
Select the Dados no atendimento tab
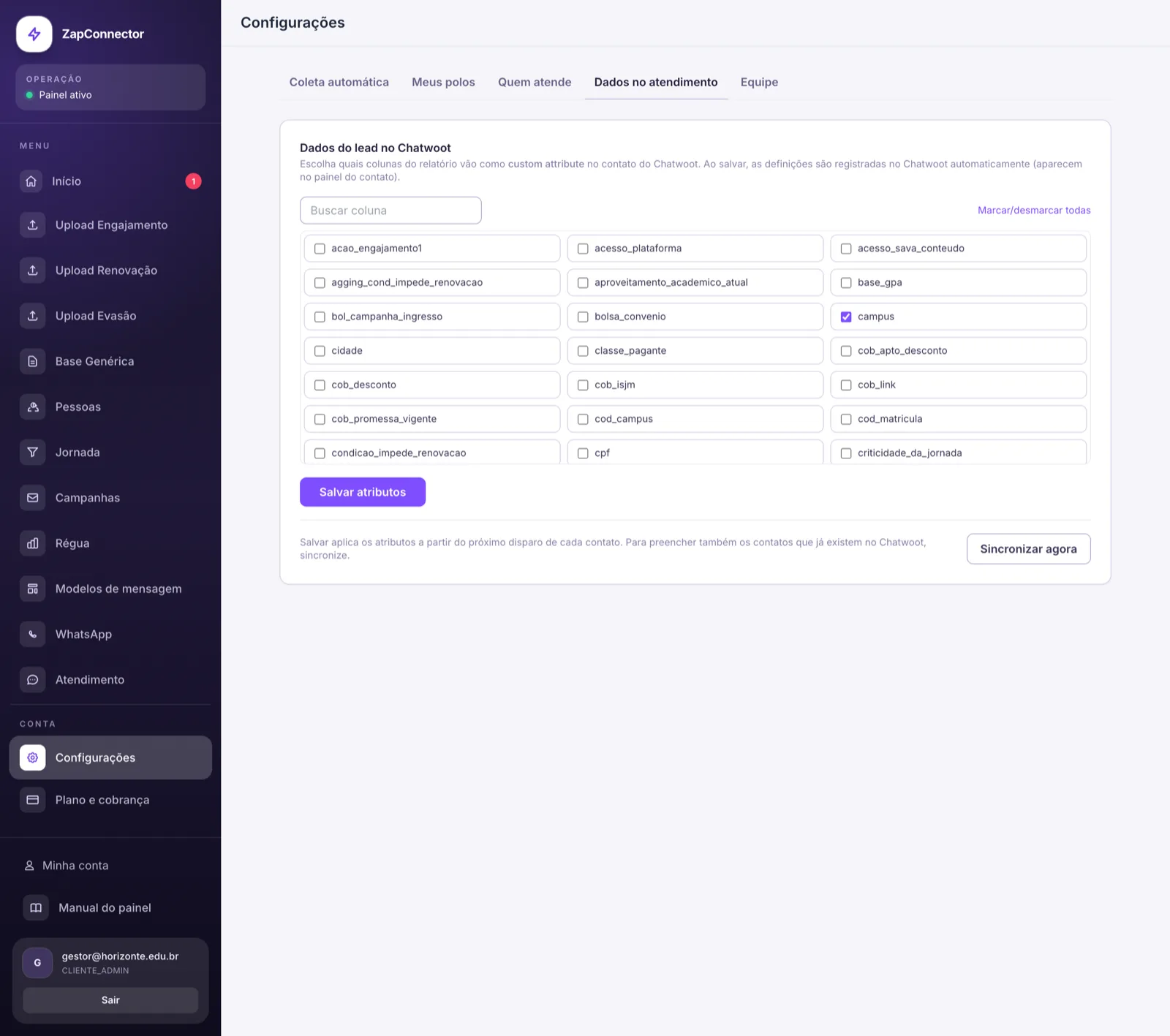(x=656, y=82)
